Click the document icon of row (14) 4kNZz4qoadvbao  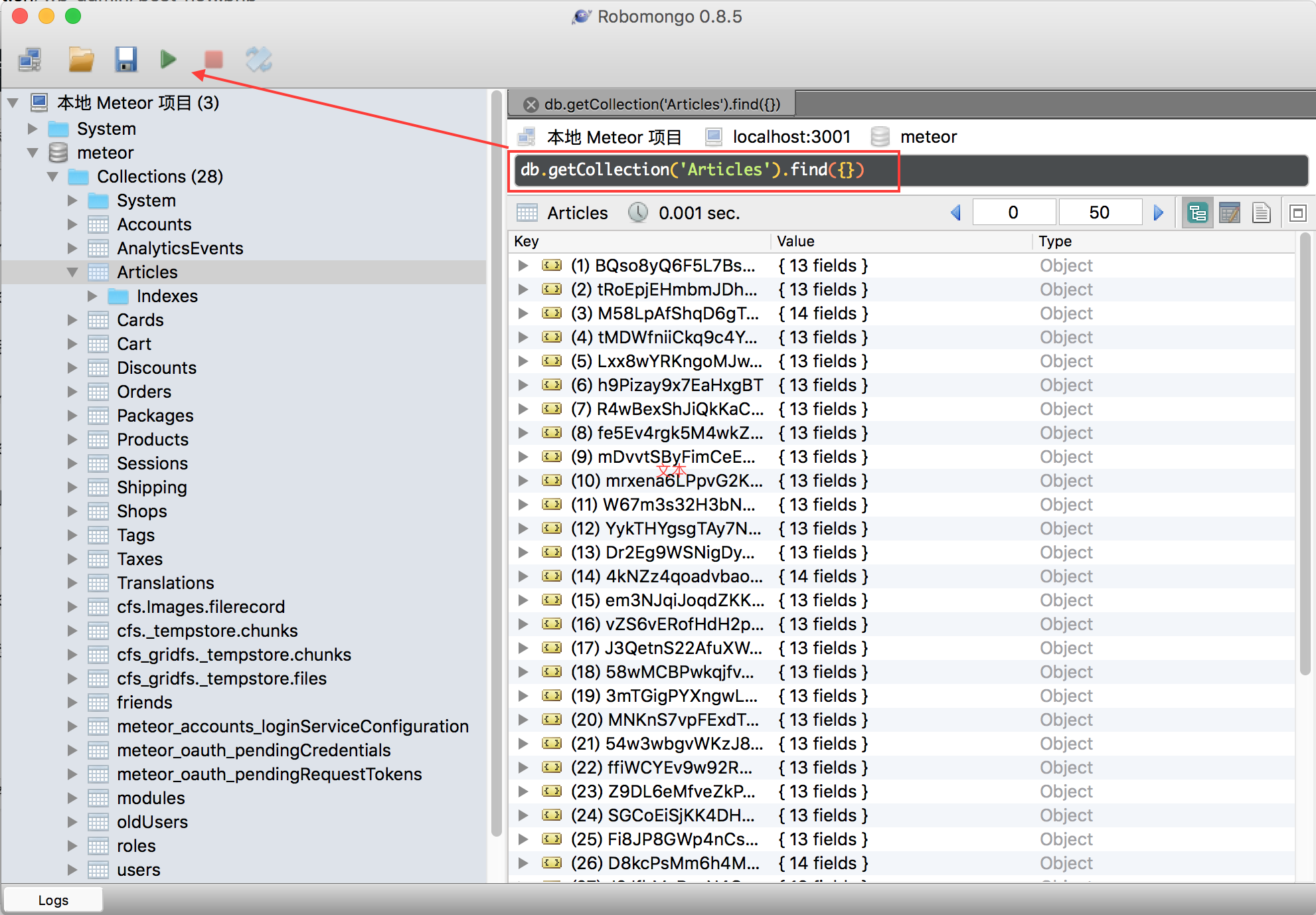552,576
